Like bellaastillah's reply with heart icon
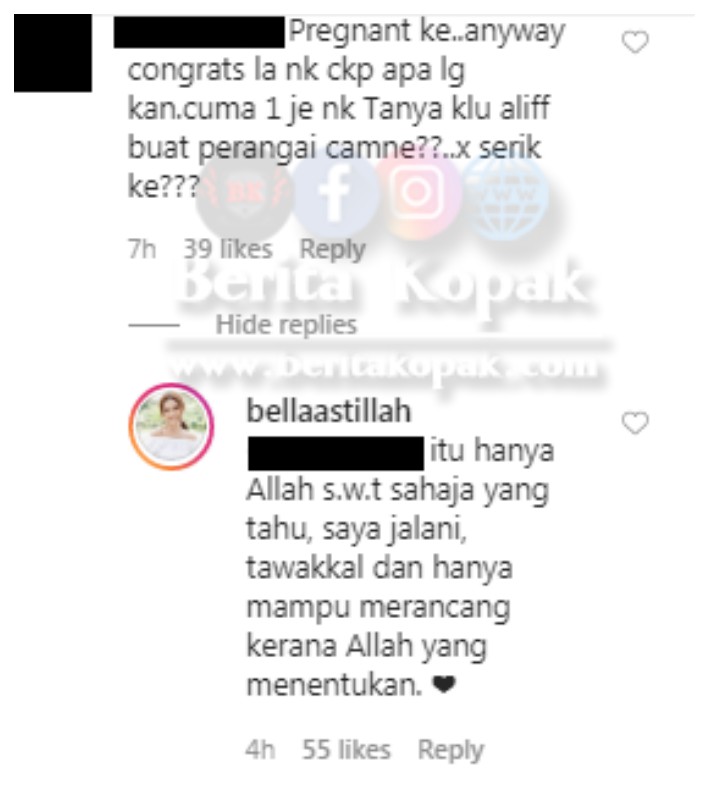 [x=635, y=423]
